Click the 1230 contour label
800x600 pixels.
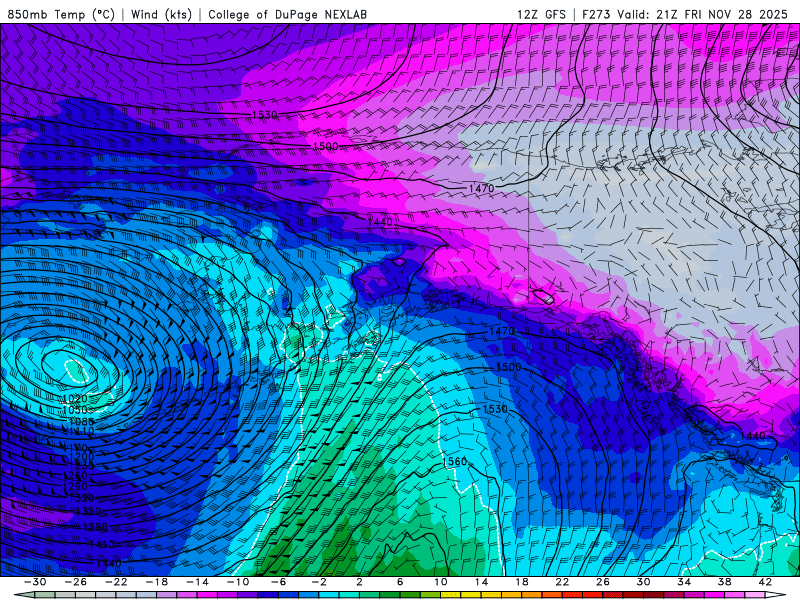pyautogui.click(x=82, y=466)
